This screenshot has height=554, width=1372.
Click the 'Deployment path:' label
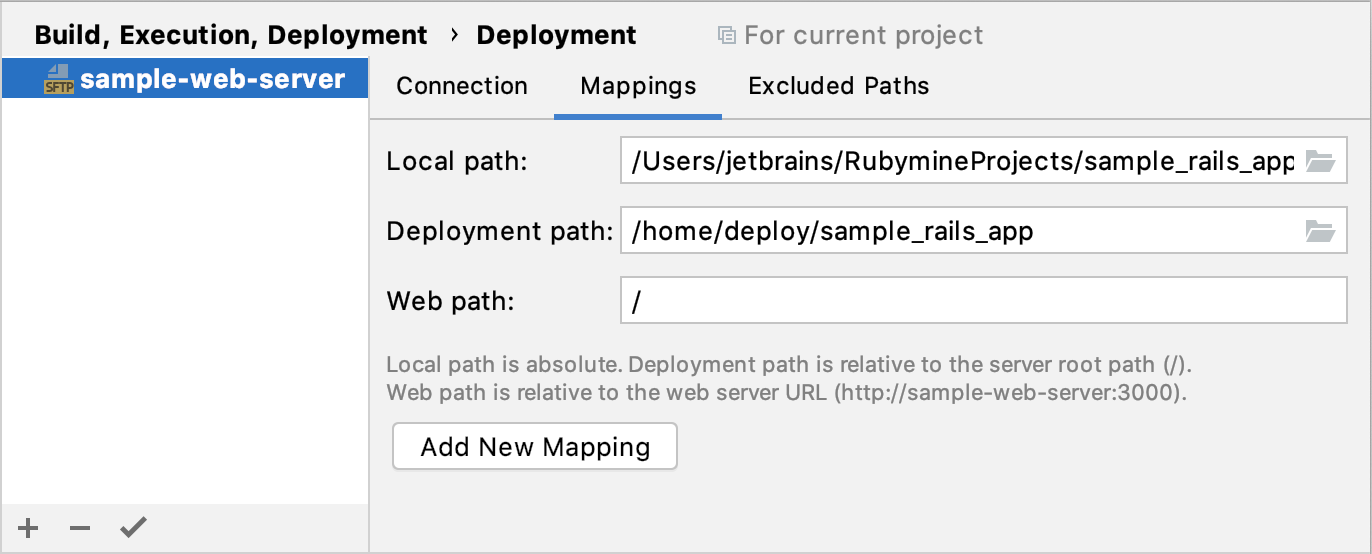pyautogui.click(x=499, y=232)
